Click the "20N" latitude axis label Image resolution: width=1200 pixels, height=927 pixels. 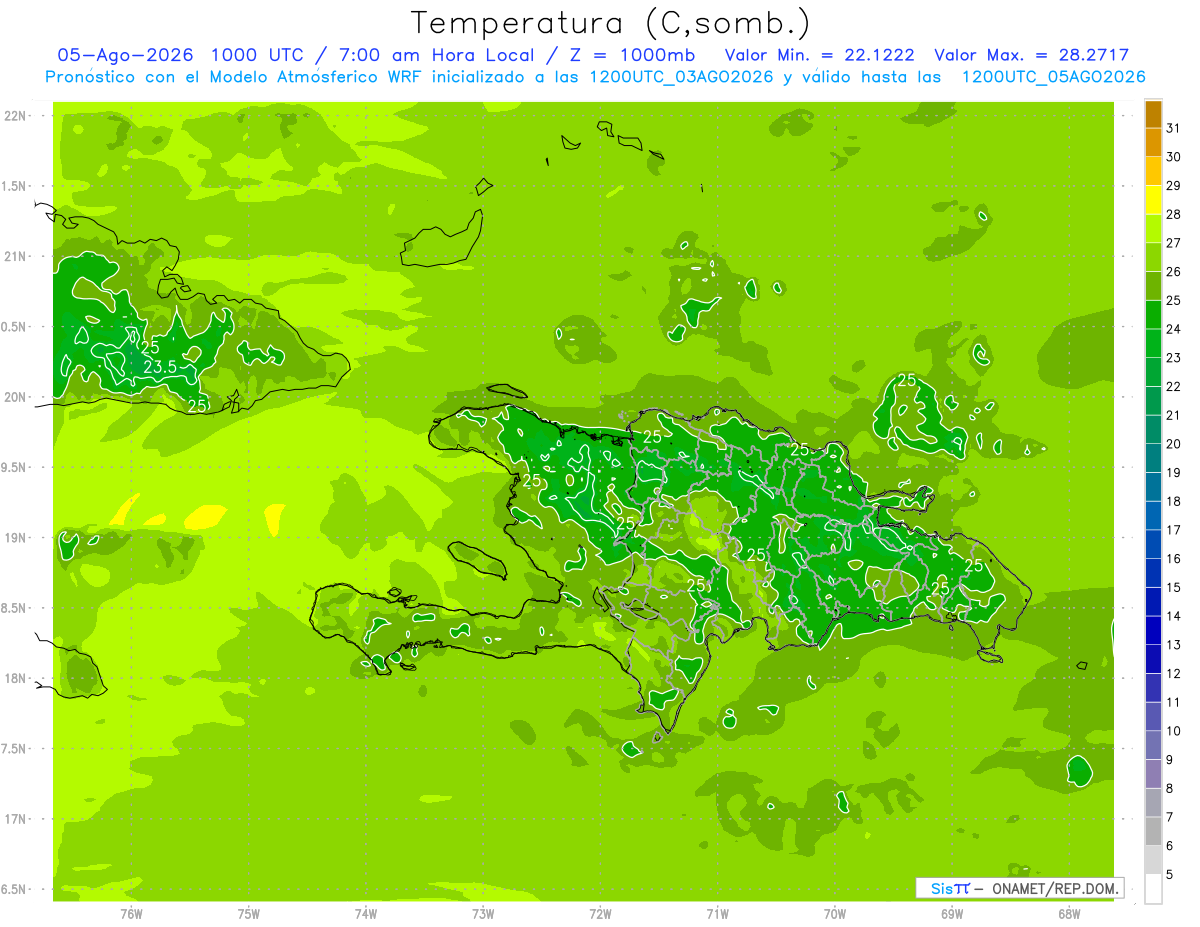[14, 397]
